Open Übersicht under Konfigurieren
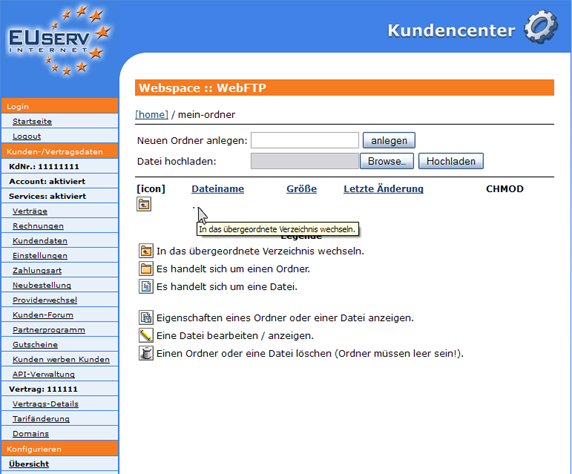 pos(29,464)
